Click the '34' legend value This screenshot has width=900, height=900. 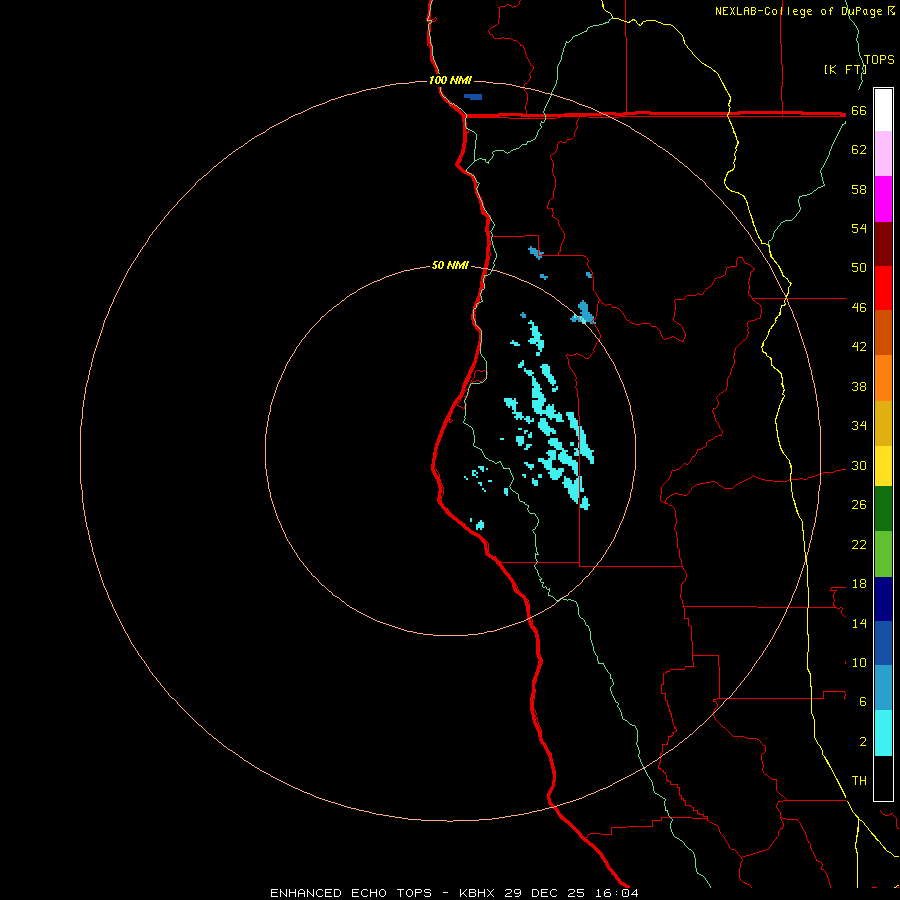pos(859,425)
